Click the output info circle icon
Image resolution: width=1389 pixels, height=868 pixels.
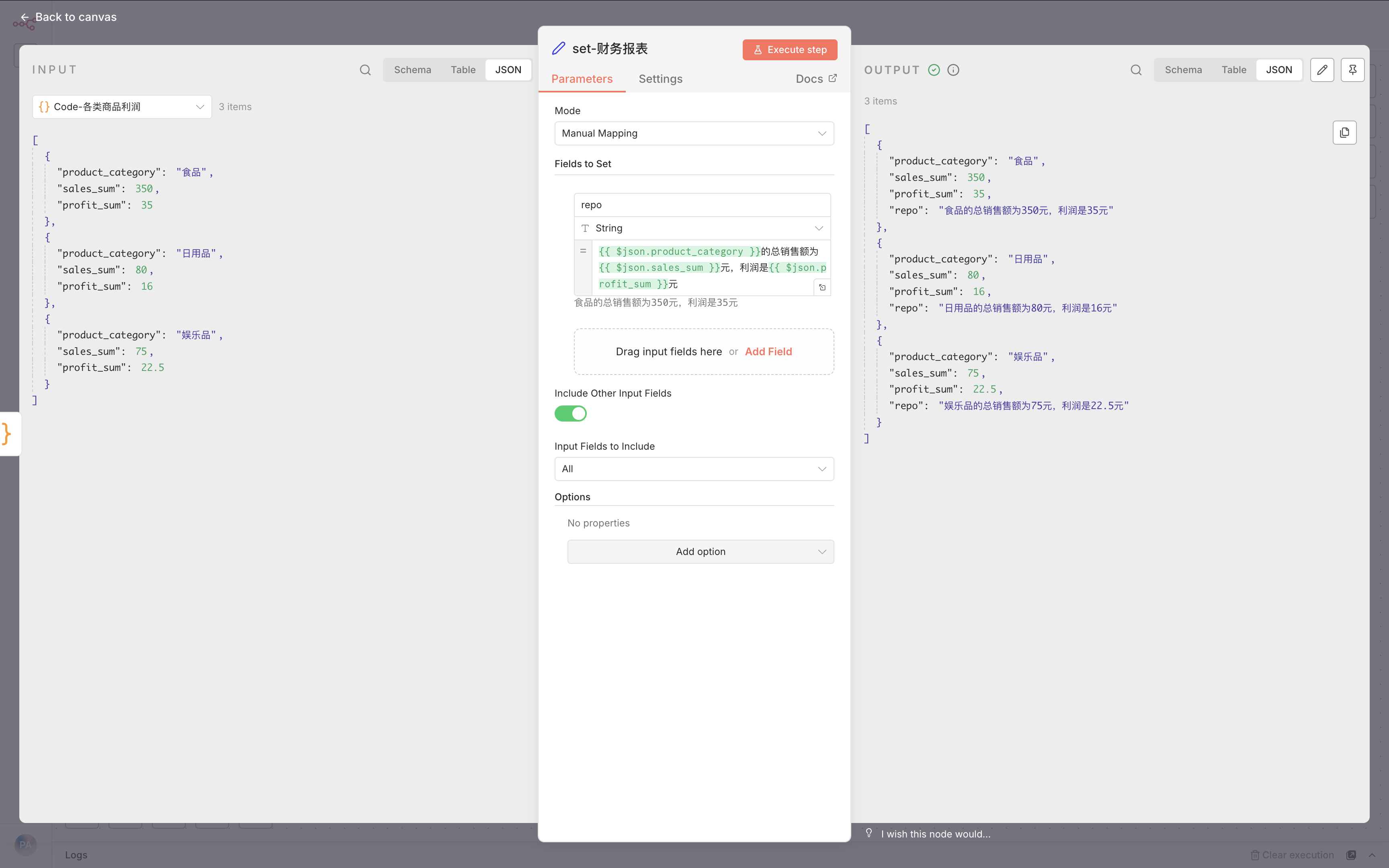click(x=953, y=70)
